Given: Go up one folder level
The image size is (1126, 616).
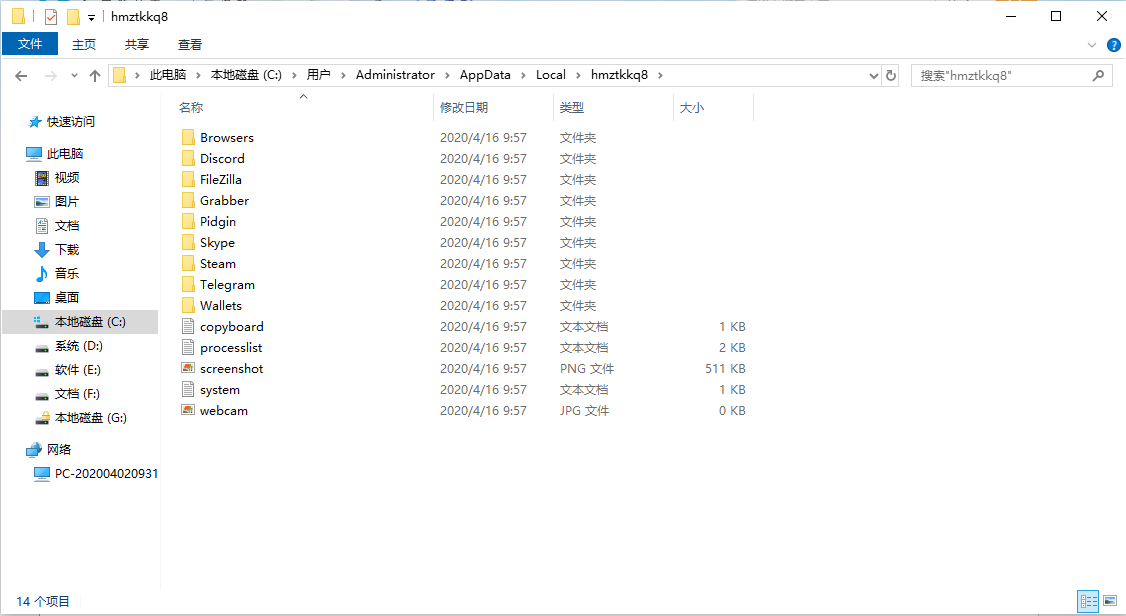Looking at the screenshot, I should coord(95,75).
